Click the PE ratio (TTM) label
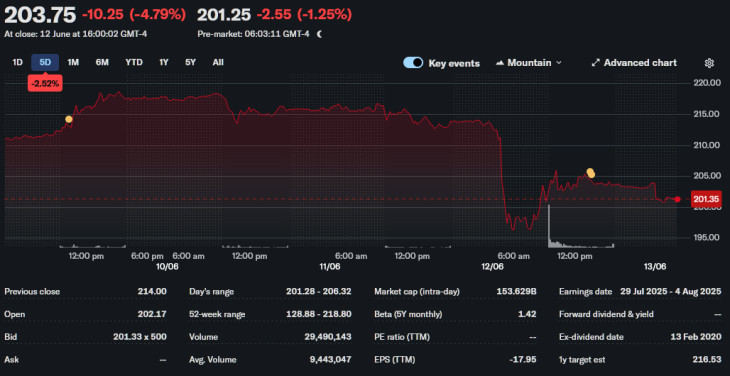This screenshot has height=376, width=730. [400, 337]
